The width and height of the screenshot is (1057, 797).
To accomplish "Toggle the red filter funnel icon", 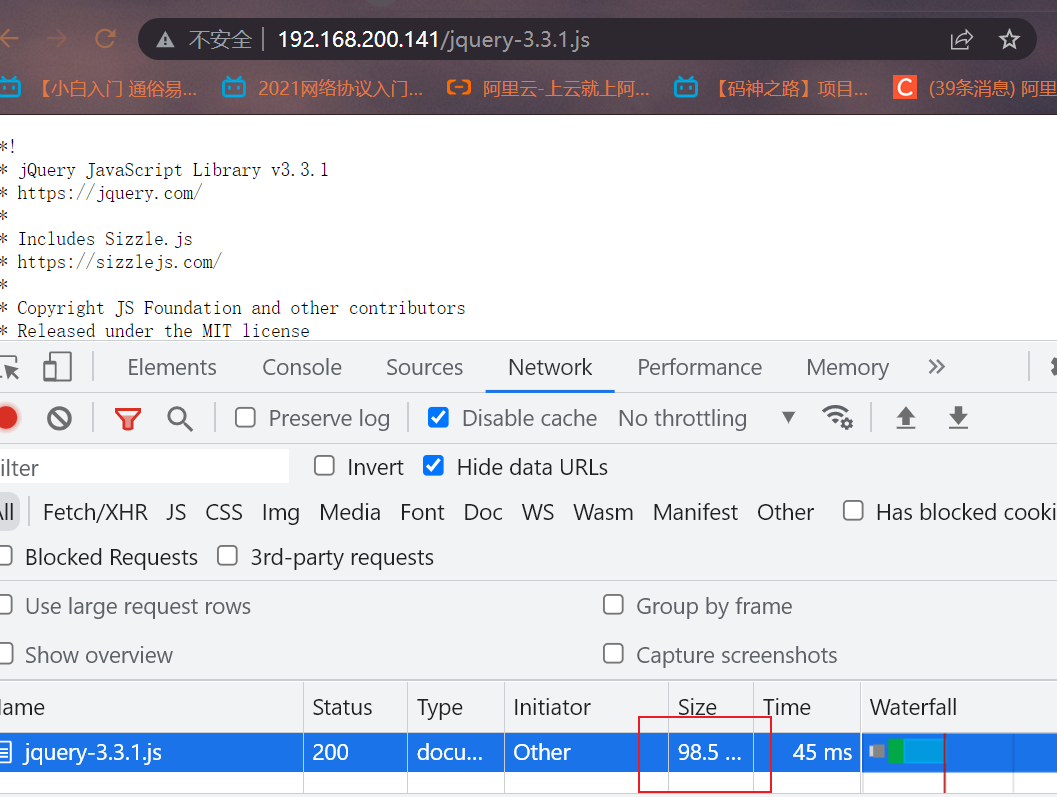I will [127, 418].
